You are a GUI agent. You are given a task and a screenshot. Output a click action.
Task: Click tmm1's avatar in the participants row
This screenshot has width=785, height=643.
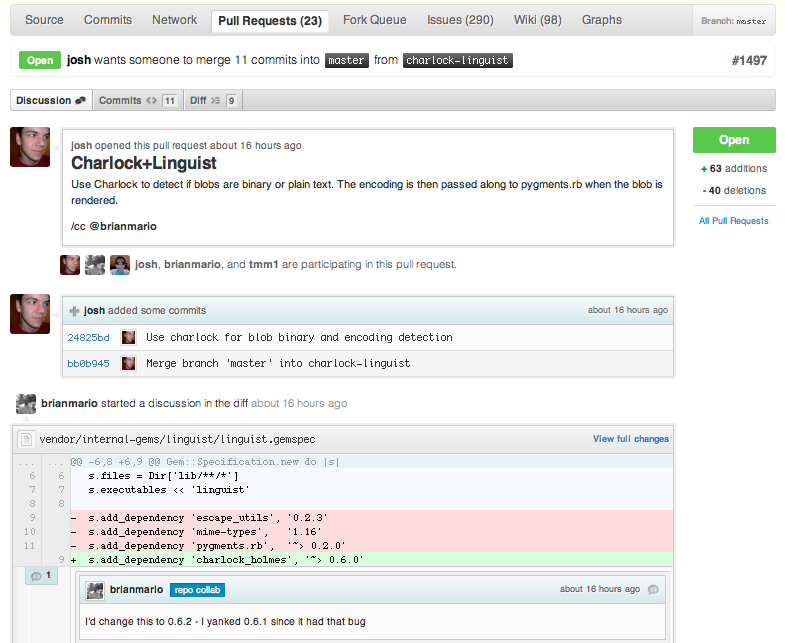(x=120, y=264)
